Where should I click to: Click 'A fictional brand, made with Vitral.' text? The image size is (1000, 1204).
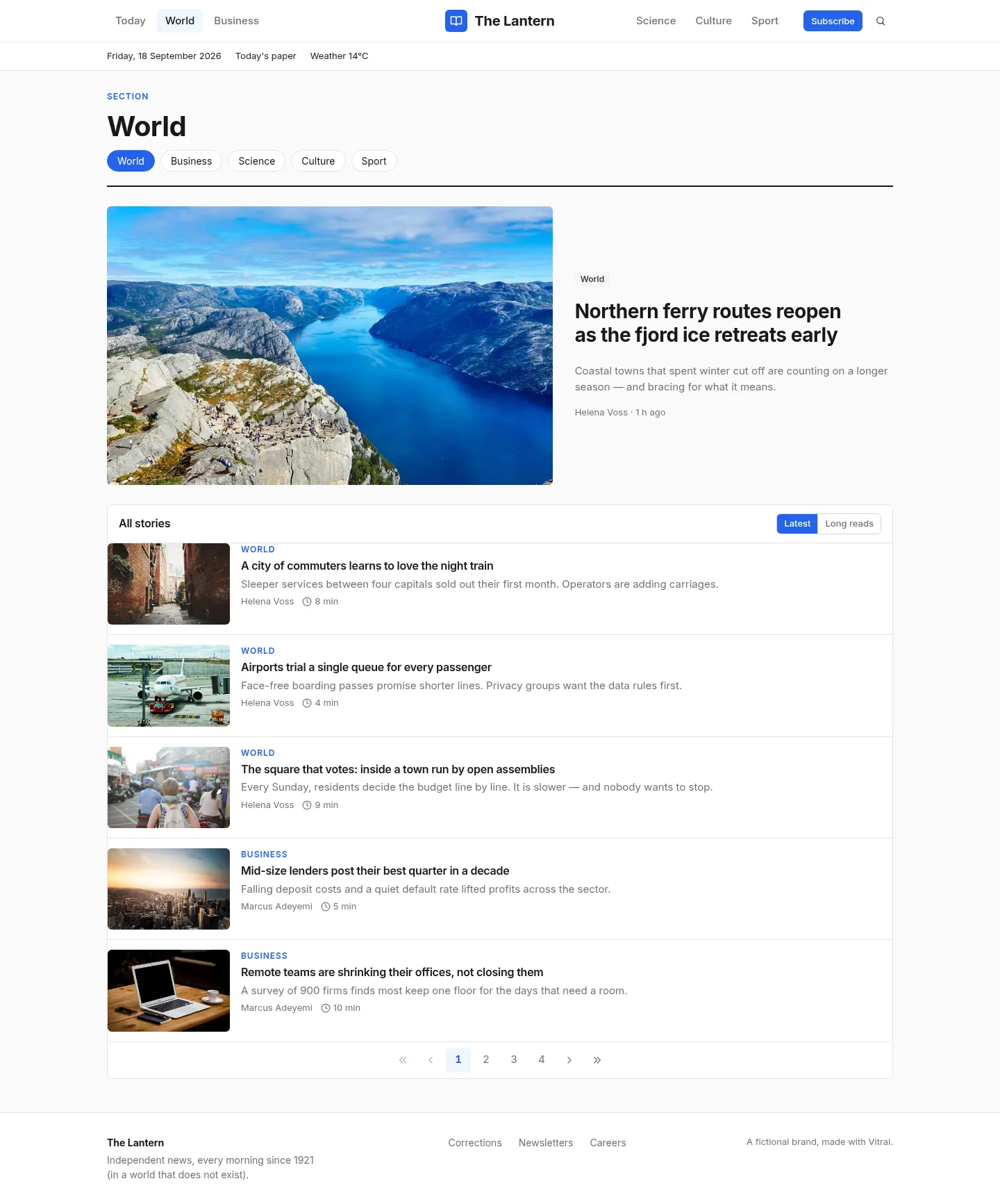[x=819, y=1142]
